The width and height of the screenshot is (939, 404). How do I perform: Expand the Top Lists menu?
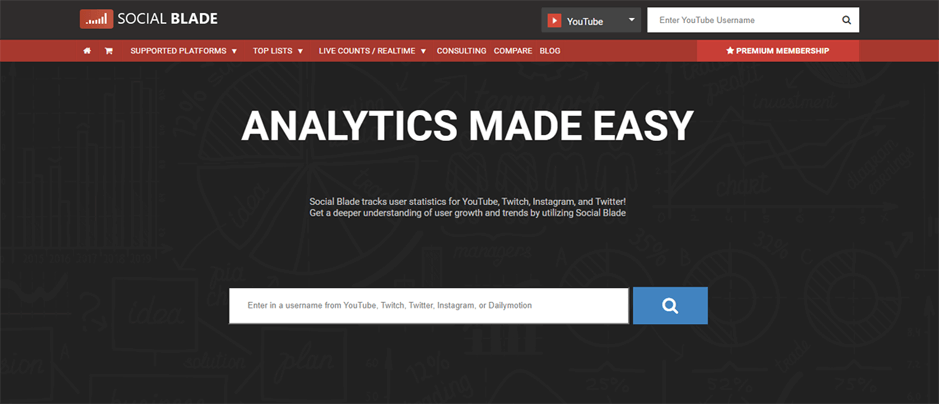click(278, 51)
